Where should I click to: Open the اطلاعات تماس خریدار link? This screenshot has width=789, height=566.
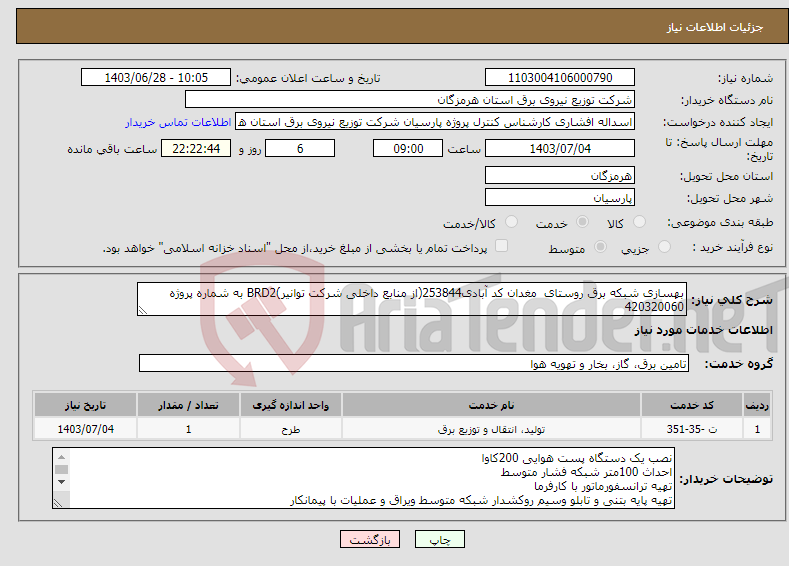tap(178, 122)
